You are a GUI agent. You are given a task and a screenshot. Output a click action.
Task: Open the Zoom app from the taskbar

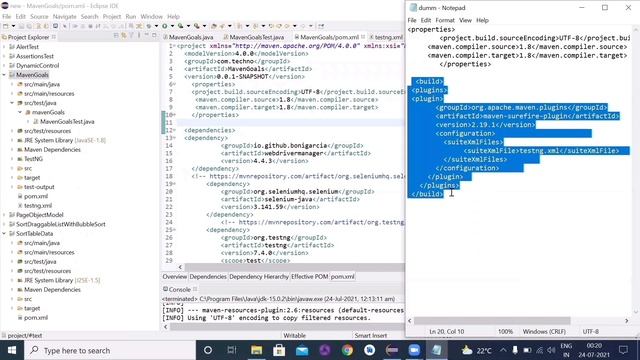(x=414, y=350)
